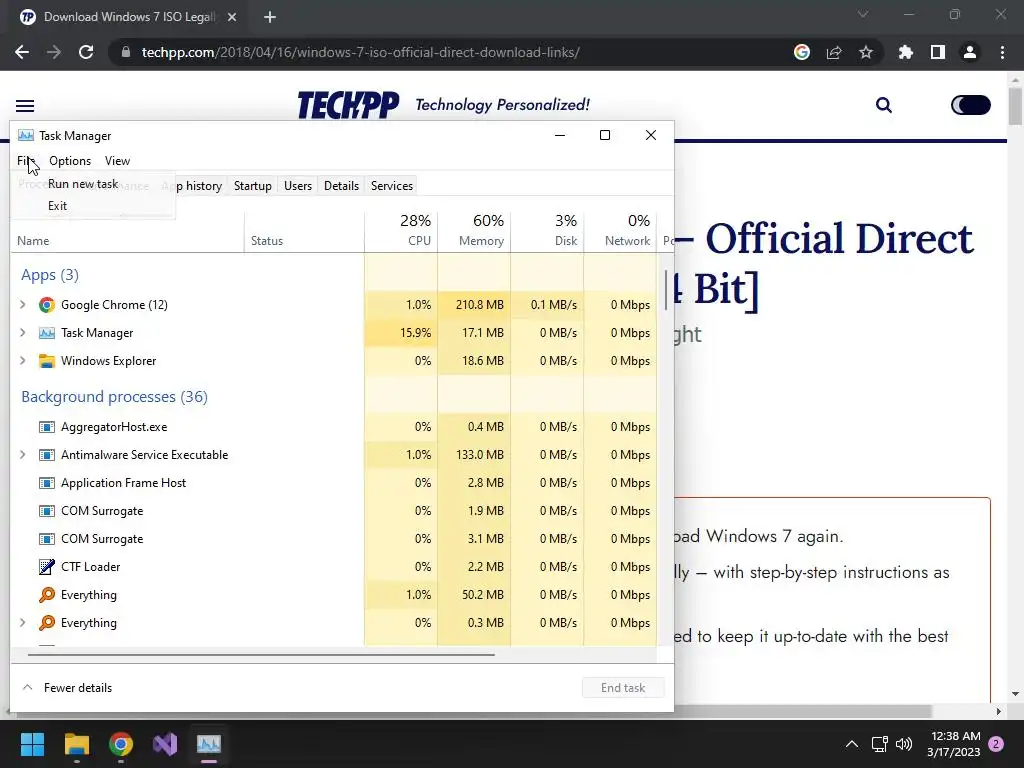Open the Chrome tab search dropdown arrow
Viewport: 1024px width, 768px height.
pos(863,14)
